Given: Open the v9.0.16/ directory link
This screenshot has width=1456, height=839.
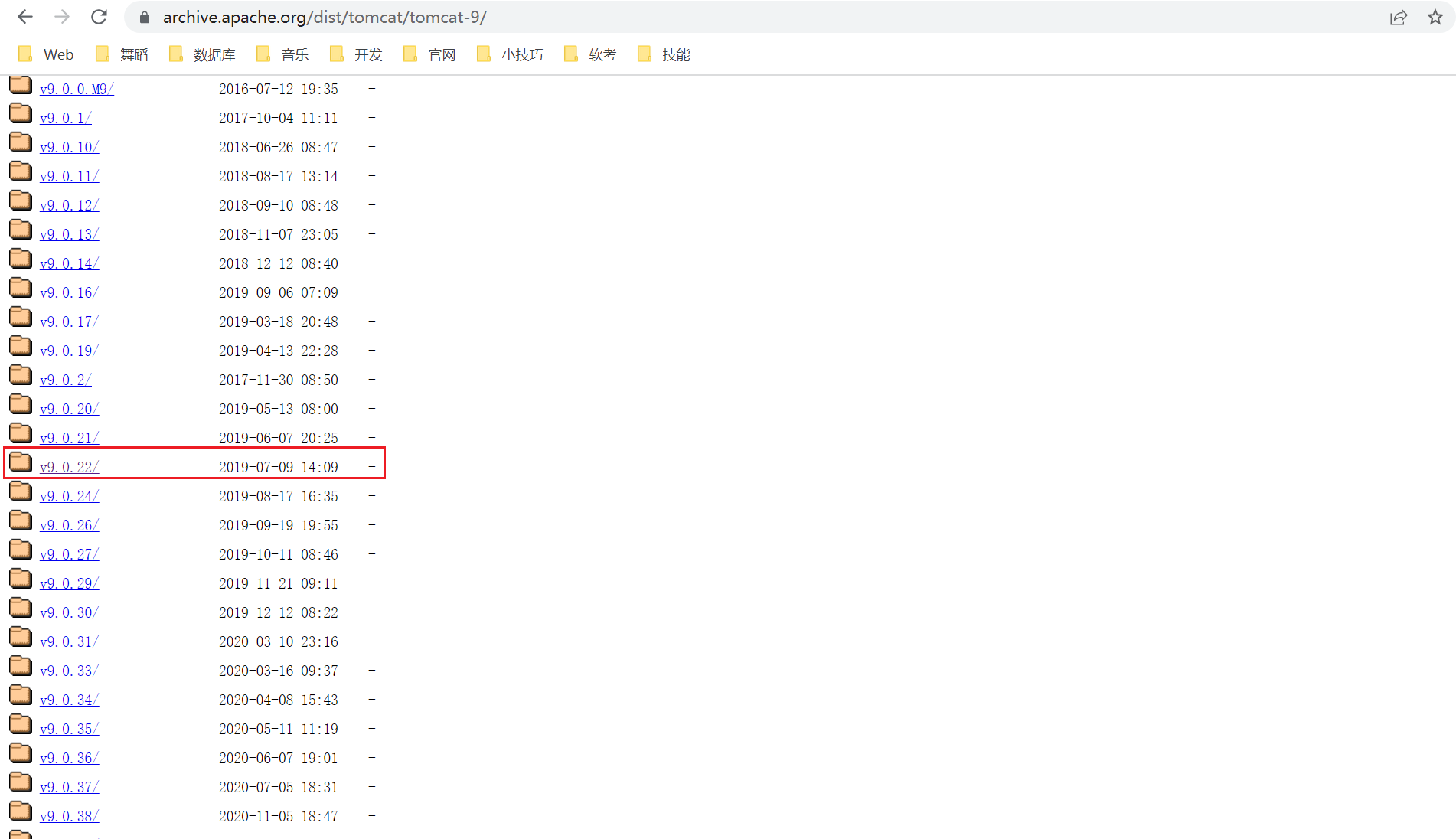Looking at the screenshot, I should point(69,292).
